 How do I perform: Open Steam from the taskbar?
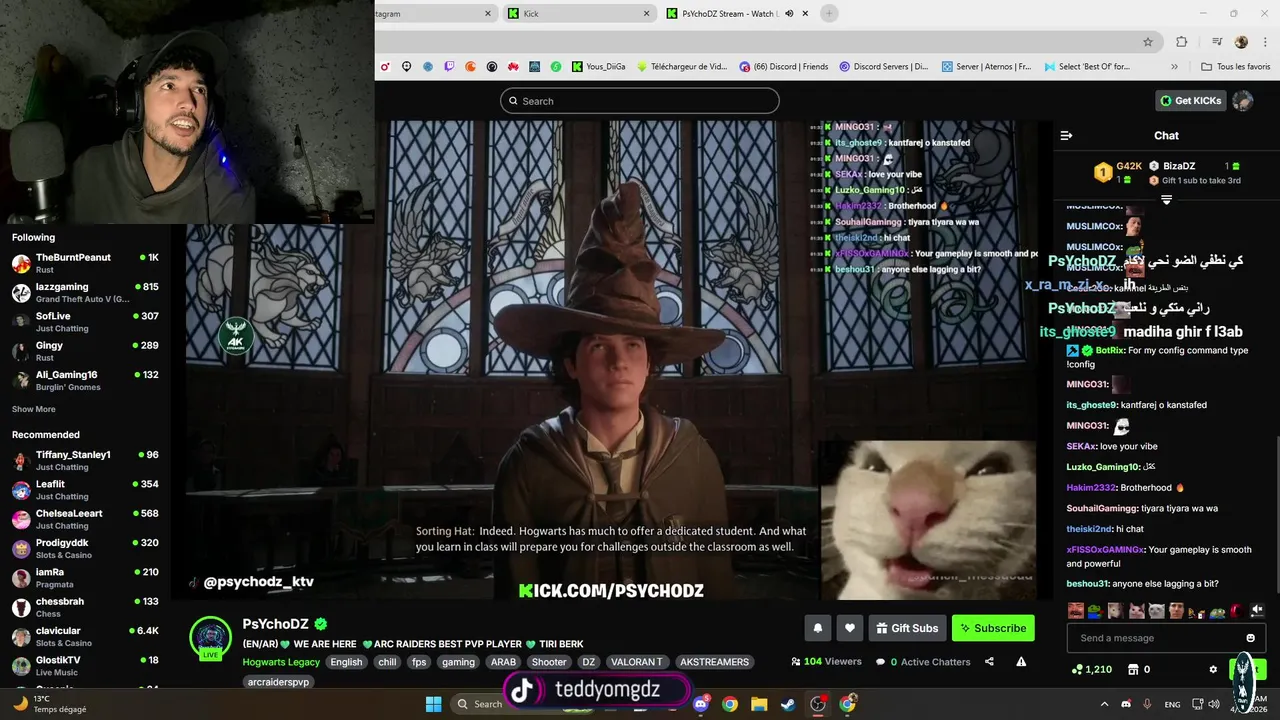click(788, 704)
